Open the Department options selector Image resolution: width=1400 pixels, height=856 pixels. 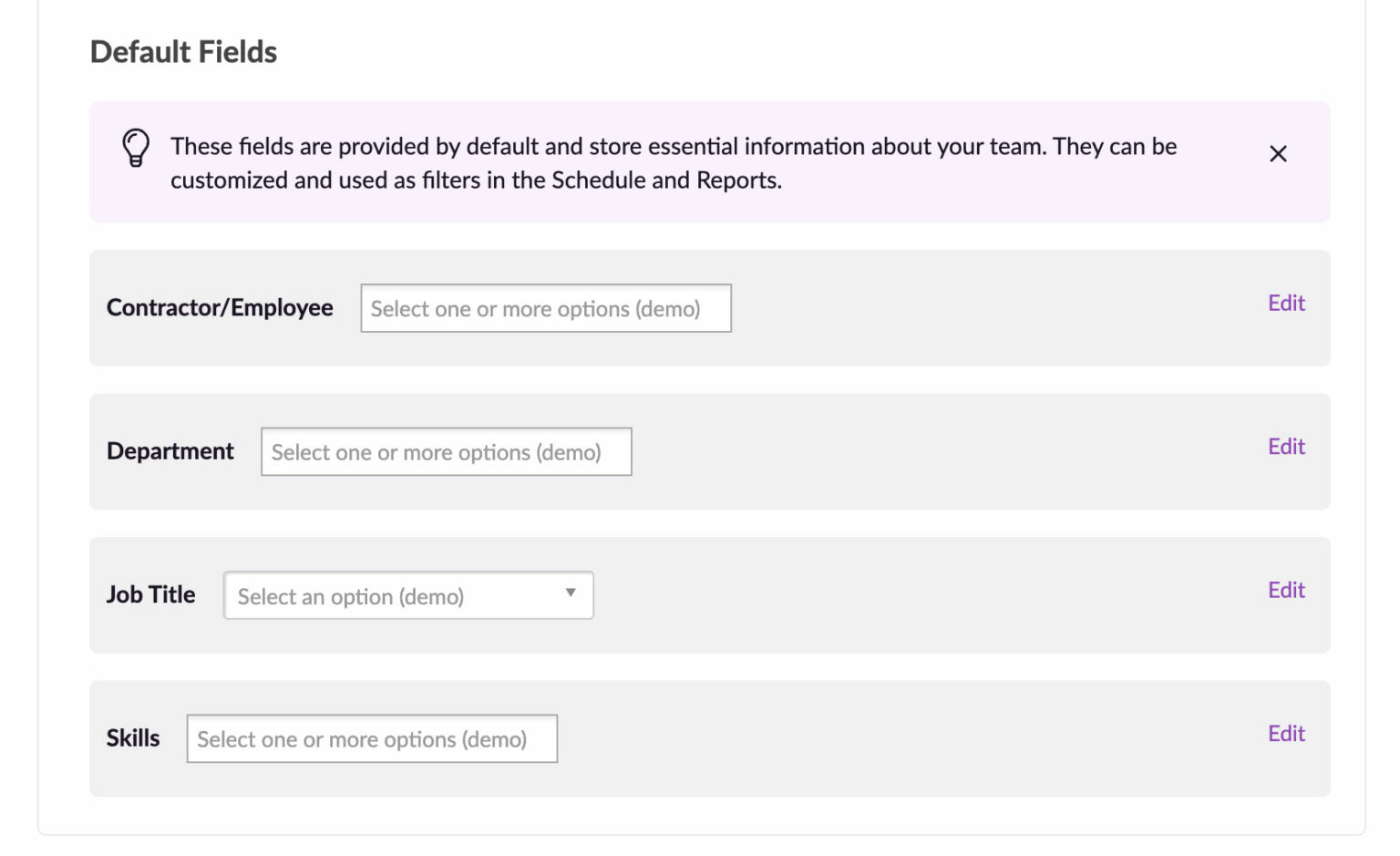click(x=446, y=451)
